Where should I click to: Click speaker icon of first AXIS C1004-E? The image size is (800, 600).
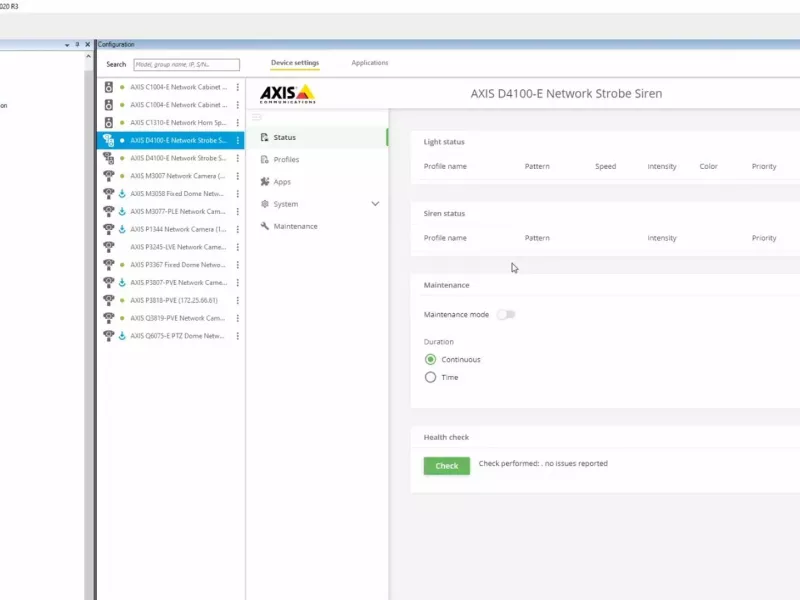109,87
